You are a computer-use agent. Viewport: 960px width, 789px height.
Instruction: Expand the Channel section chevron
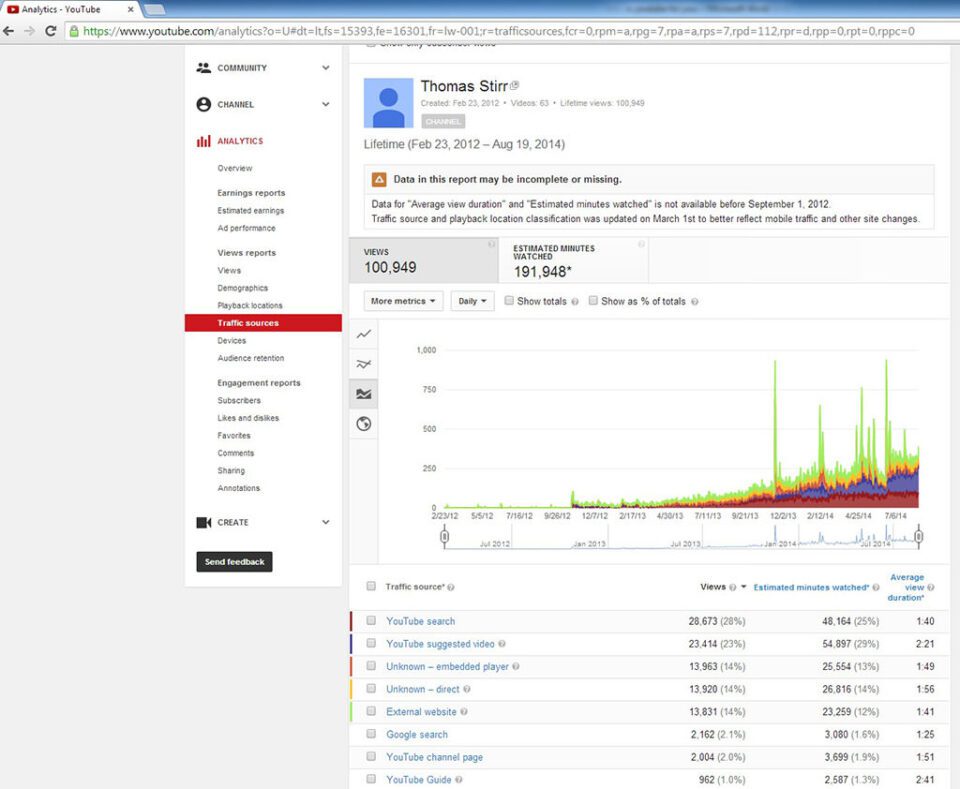[326, 105]
